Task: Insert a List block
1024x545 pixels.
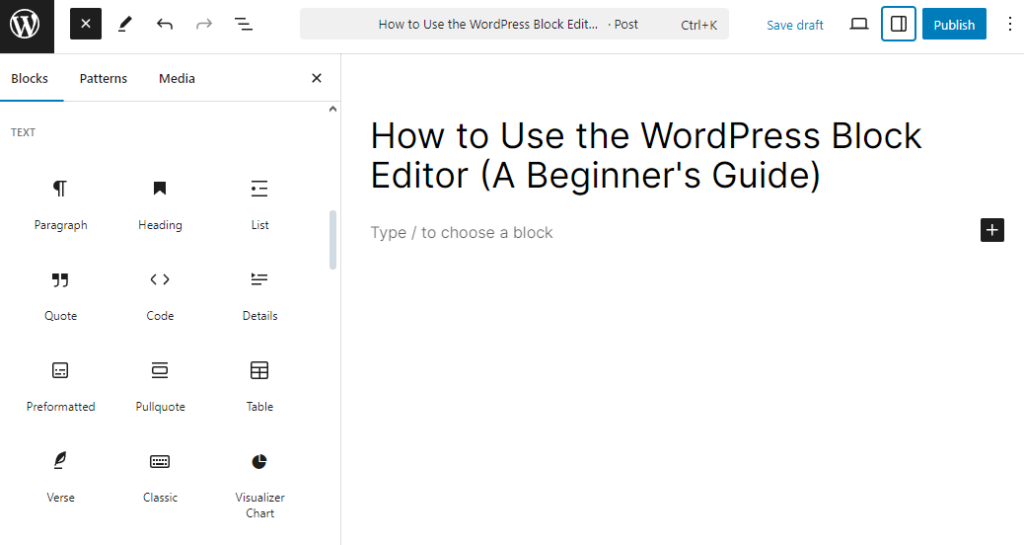Action: (259, 204)
